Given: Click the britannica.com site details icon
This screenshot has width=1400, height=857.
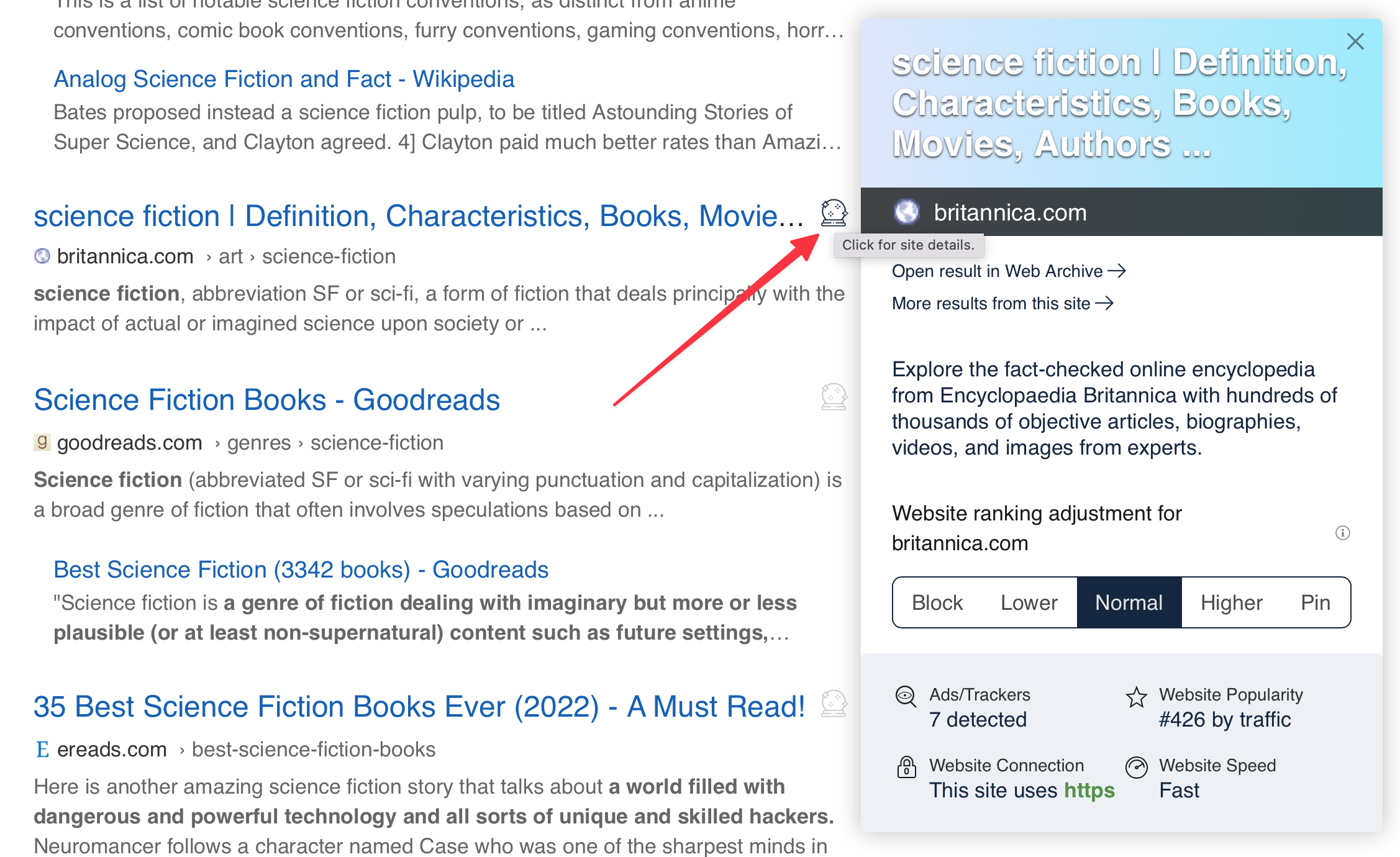Looking at the screenshot, I should tap(832, 214).
